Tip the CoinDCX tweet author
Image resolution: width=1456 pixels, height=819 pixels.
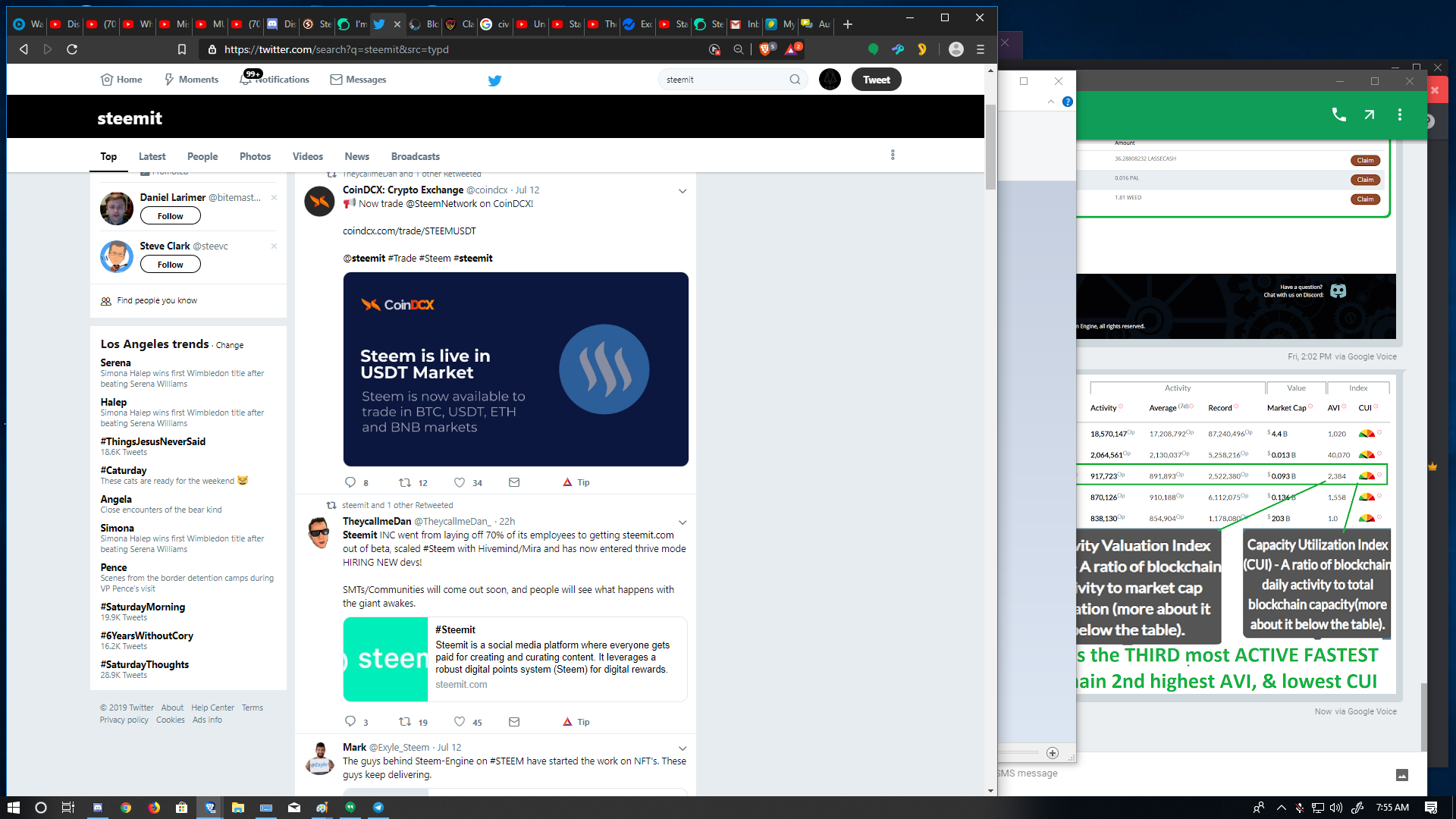[x=576, y=482]
